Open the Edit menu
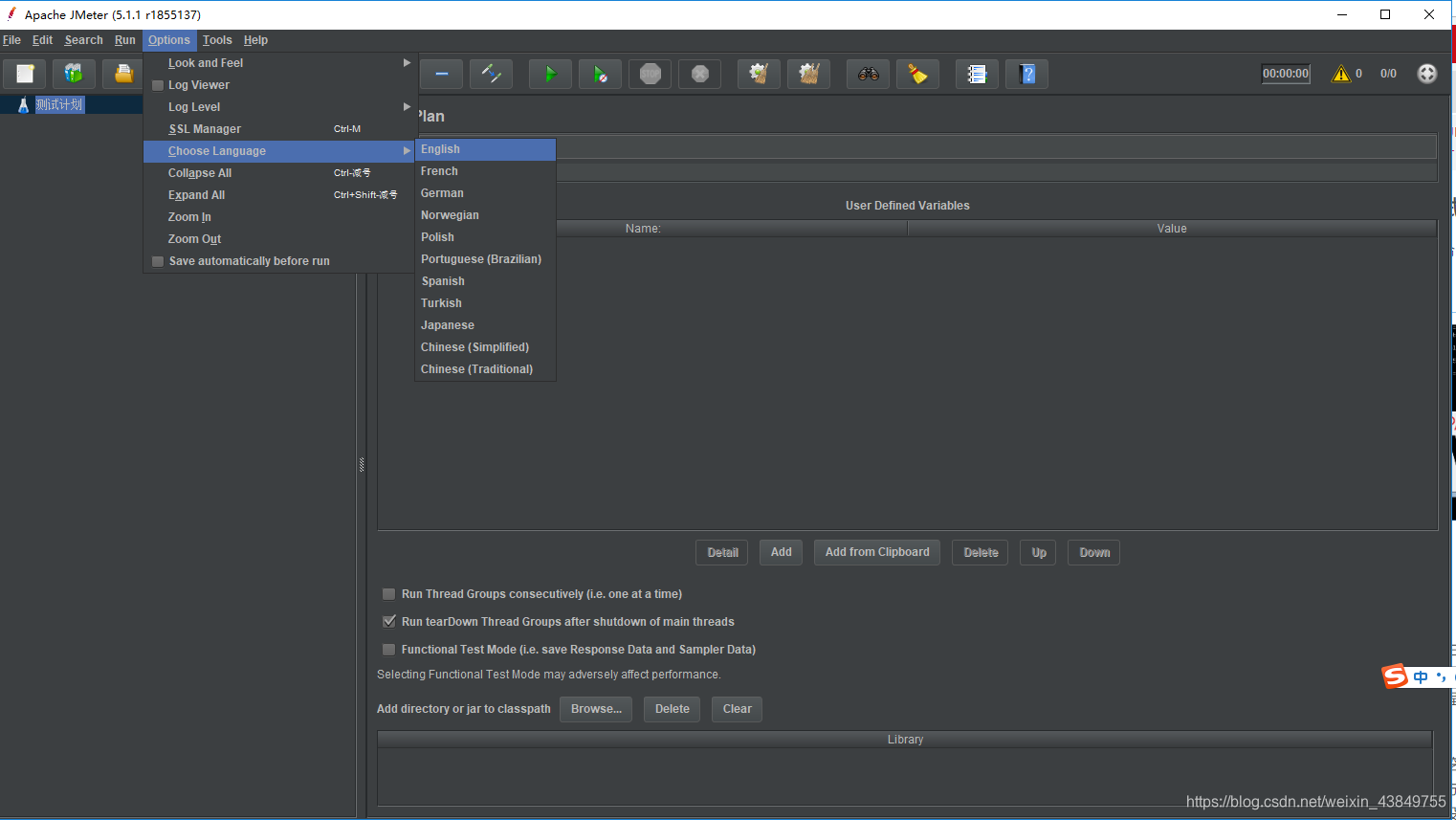Screen dimensions: 1456x820 [42, 40]
